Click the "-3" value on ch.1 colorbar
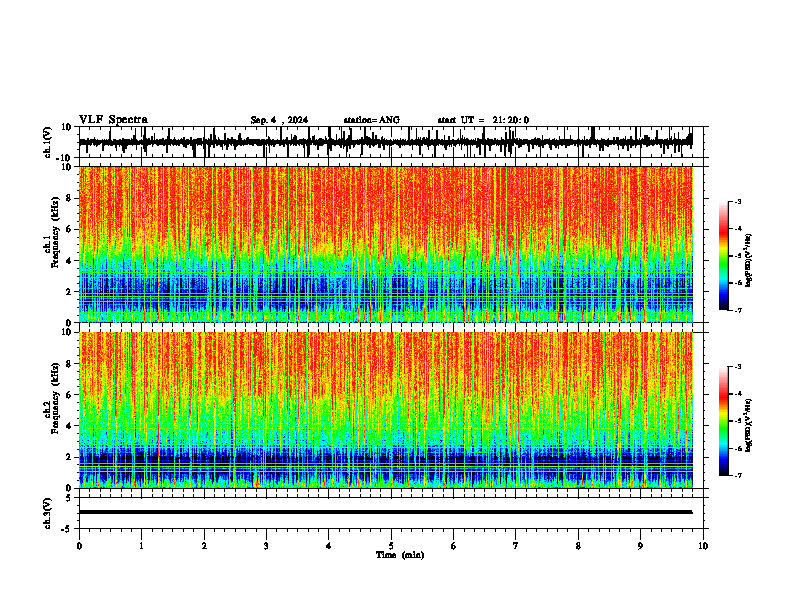Viewport: 792px width, 612px height. 738,202
